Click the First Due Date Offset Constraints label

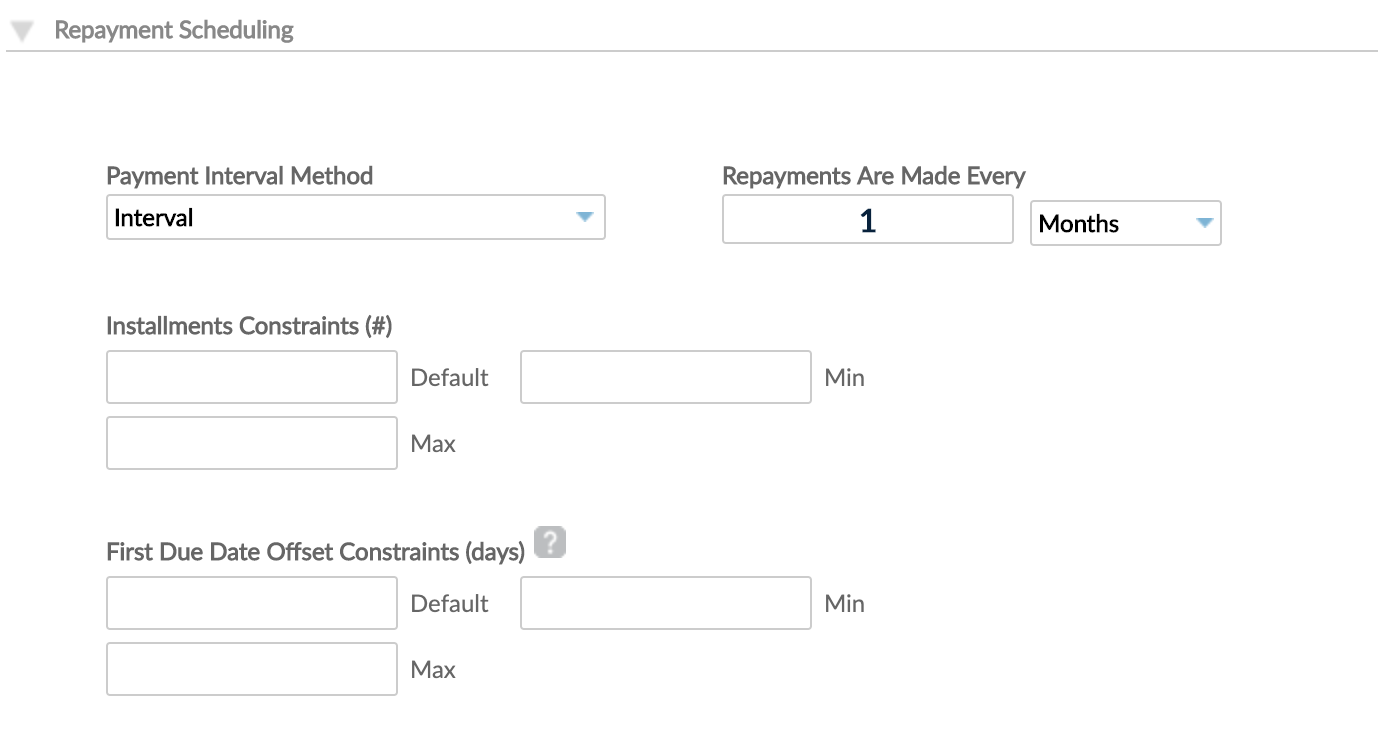coord(314,542)
